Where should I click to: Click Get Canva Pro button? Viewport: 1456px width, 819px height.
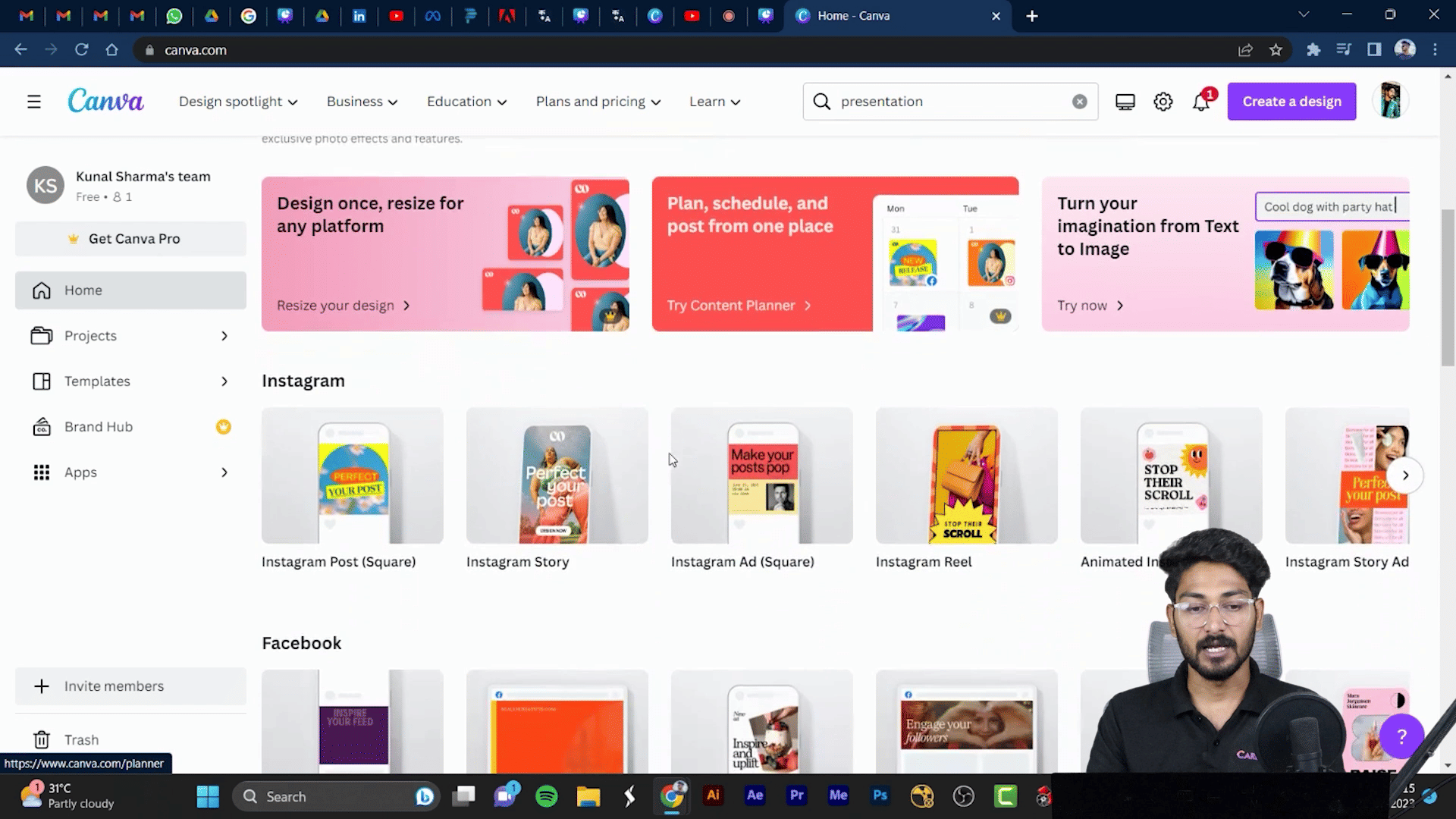tap(130, 239)
